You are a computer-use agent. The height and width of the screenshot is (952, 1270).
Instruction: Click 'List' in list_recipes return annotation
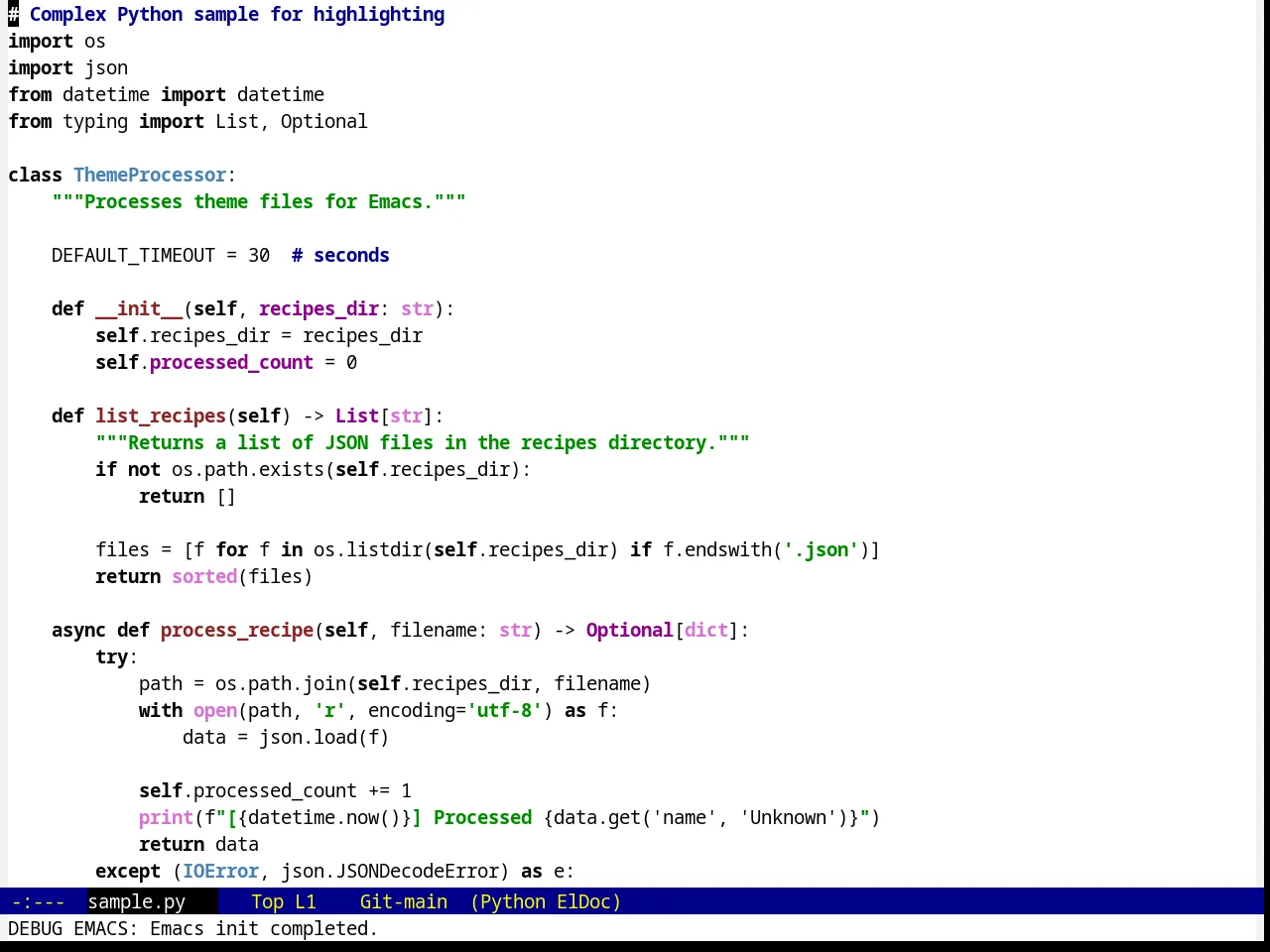click(357, 416)
